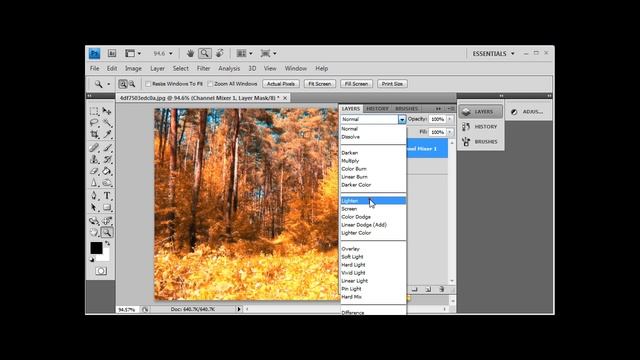Select the 3D Rotate tool
The height and width of the screenshot is (360, 640).
94,221
